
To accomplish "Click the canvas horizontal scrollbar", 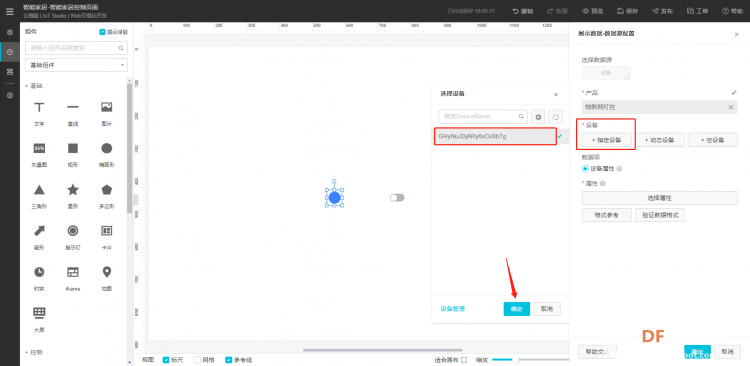I will click(x=383, y=350).
